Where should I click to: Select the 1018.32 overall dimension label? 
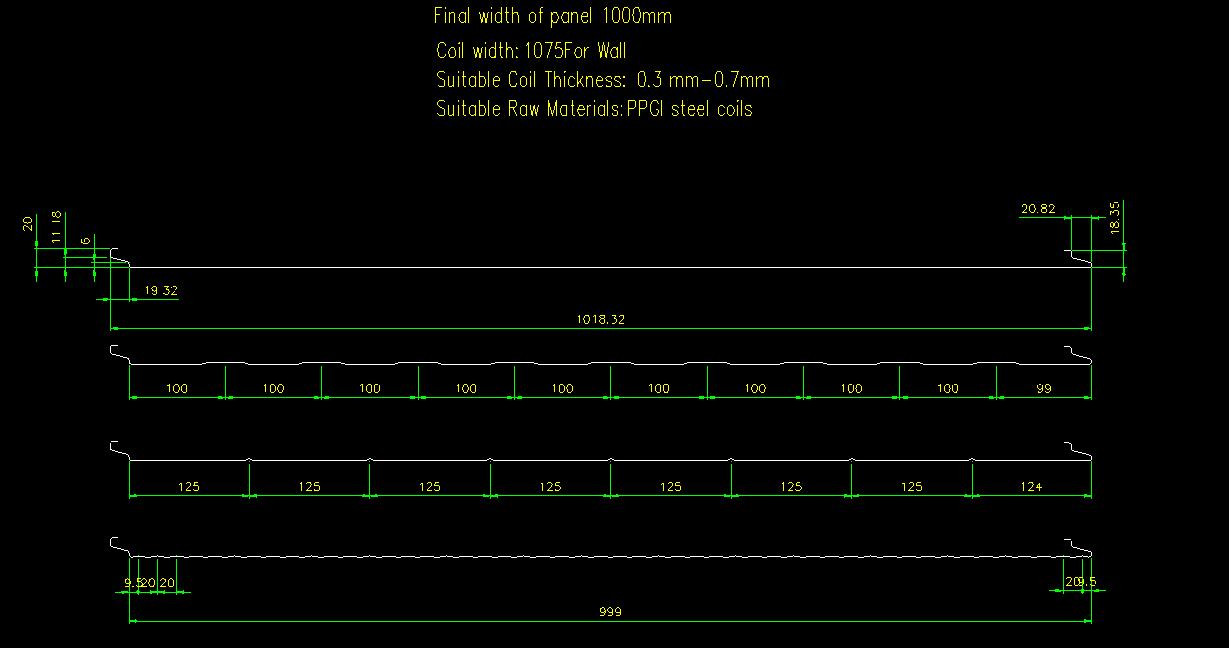[x=600, y=320]
